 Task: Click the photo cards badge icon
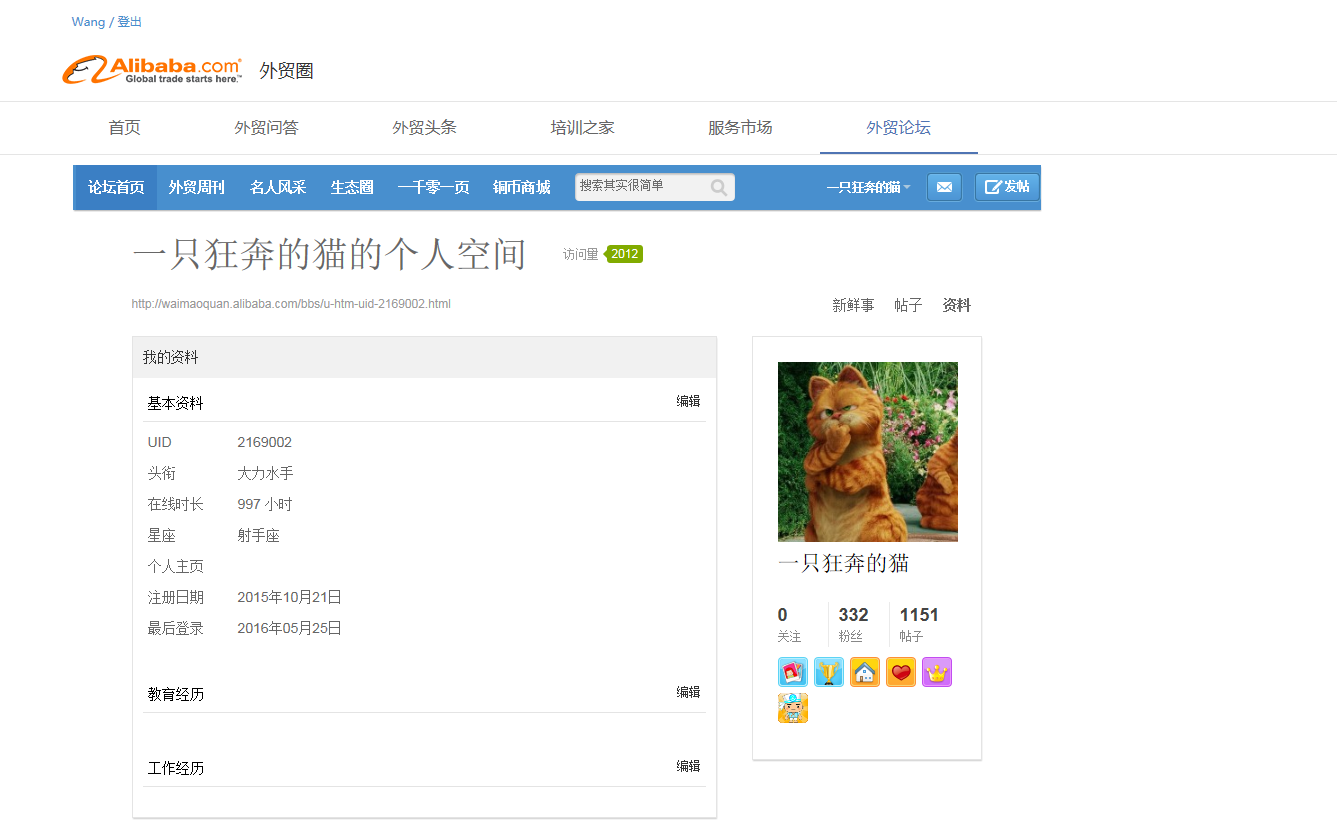click(x=792, y=672)
